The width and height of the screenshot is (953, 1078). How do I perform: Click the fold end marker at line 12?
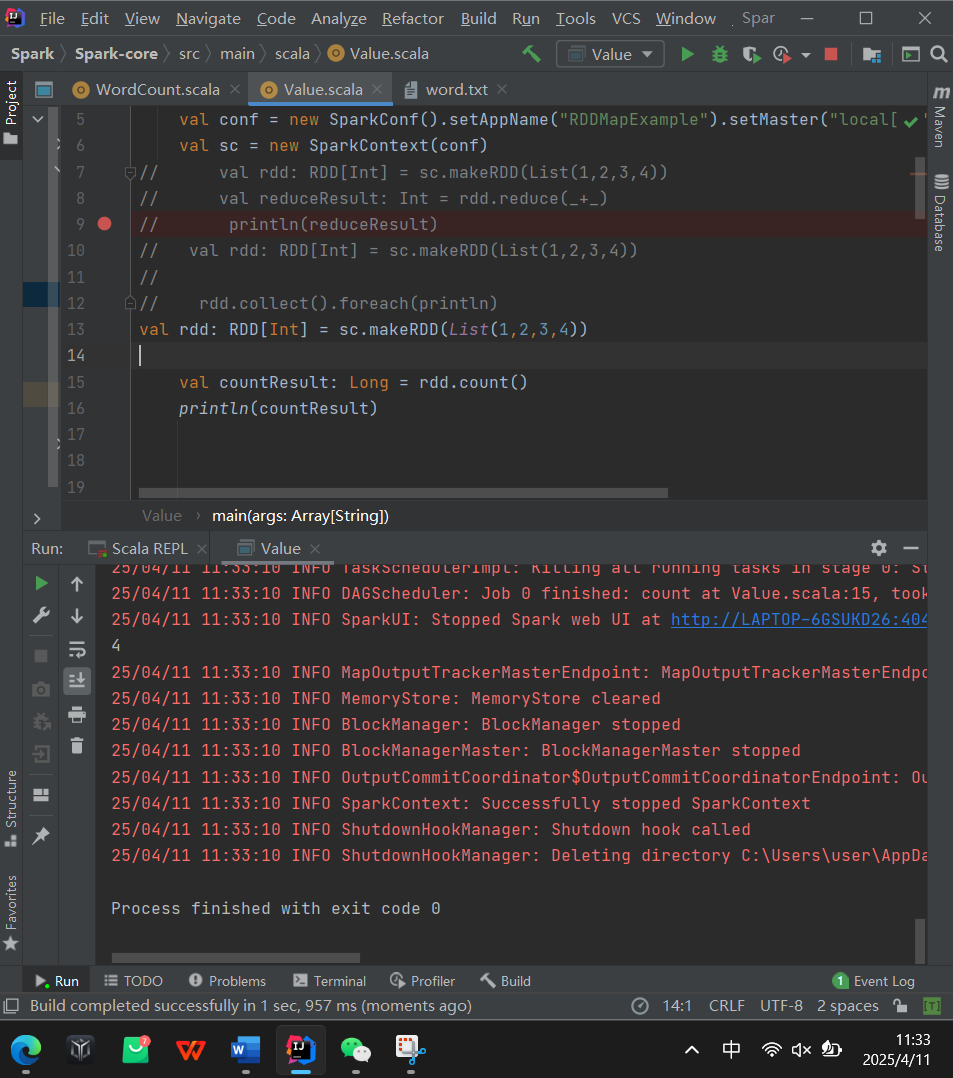pos(130,303)
